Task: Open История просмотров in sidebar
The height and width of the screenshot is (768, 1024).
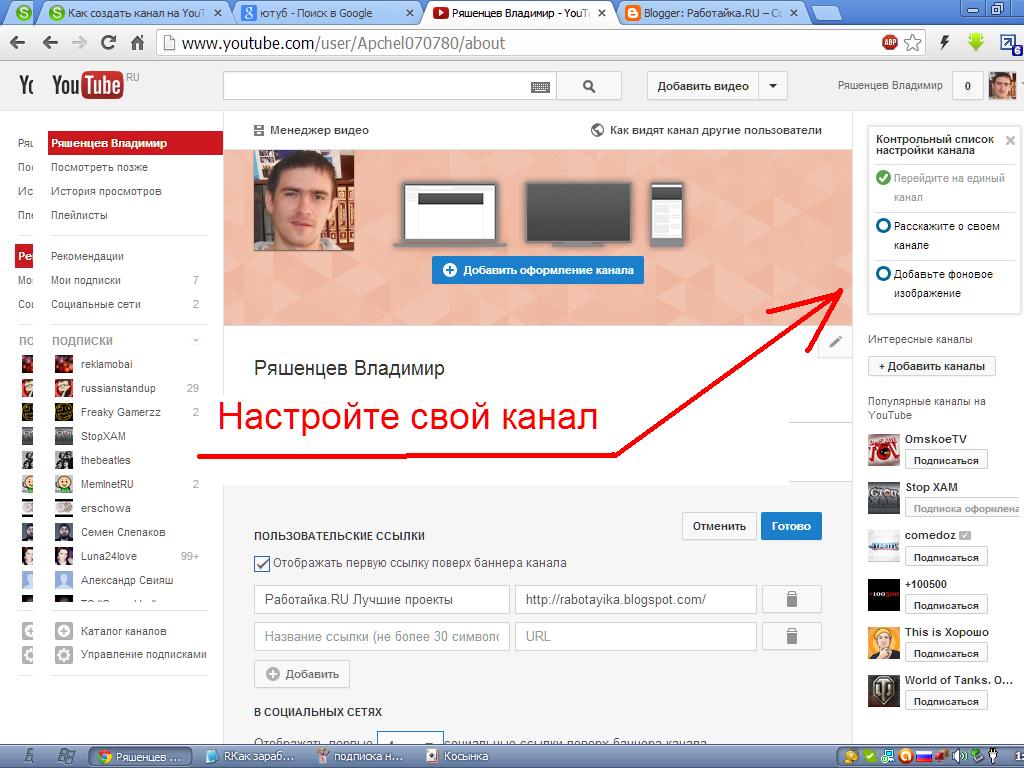Action: click(106, 191)
